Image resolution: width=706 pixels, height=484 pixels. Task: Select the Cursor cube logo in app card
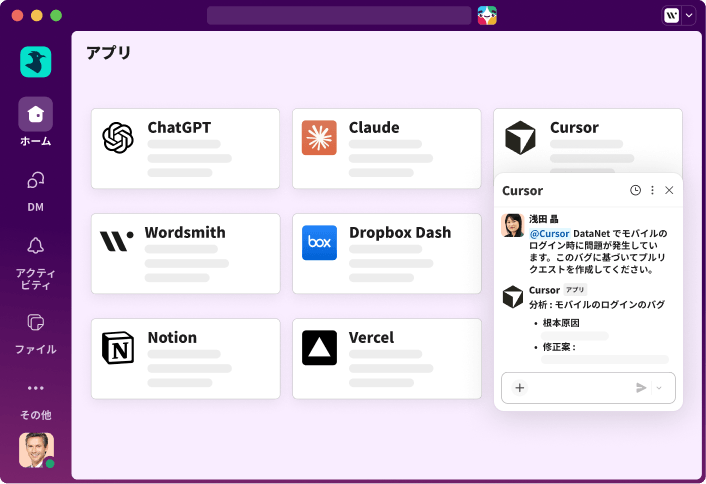[520, 138]
